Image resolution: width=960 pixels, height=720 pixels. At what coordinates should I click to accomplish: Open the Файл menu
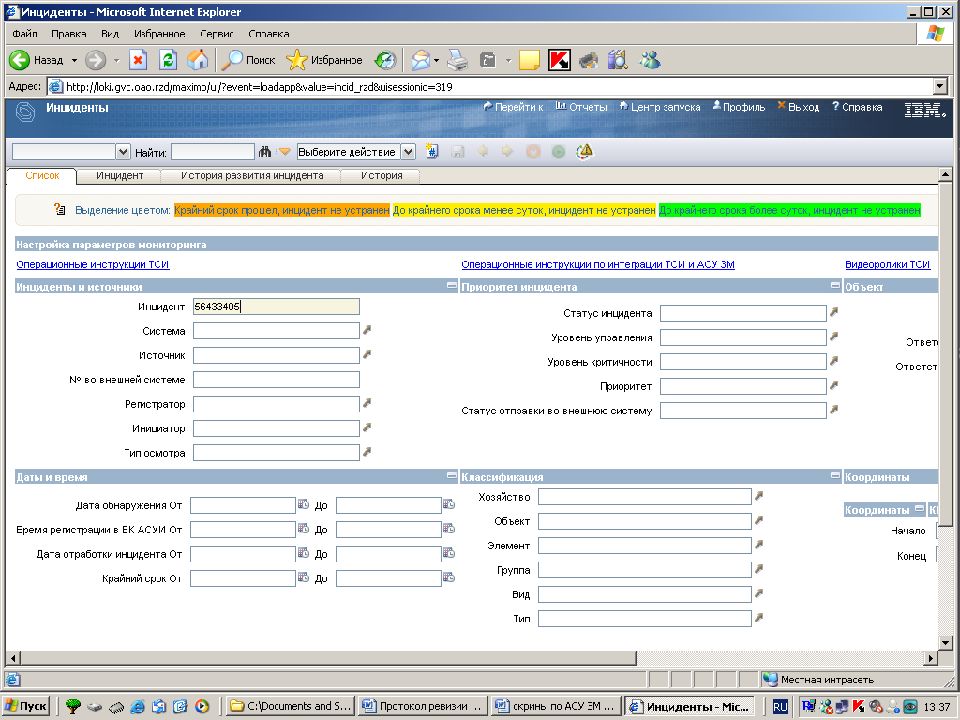25,34
